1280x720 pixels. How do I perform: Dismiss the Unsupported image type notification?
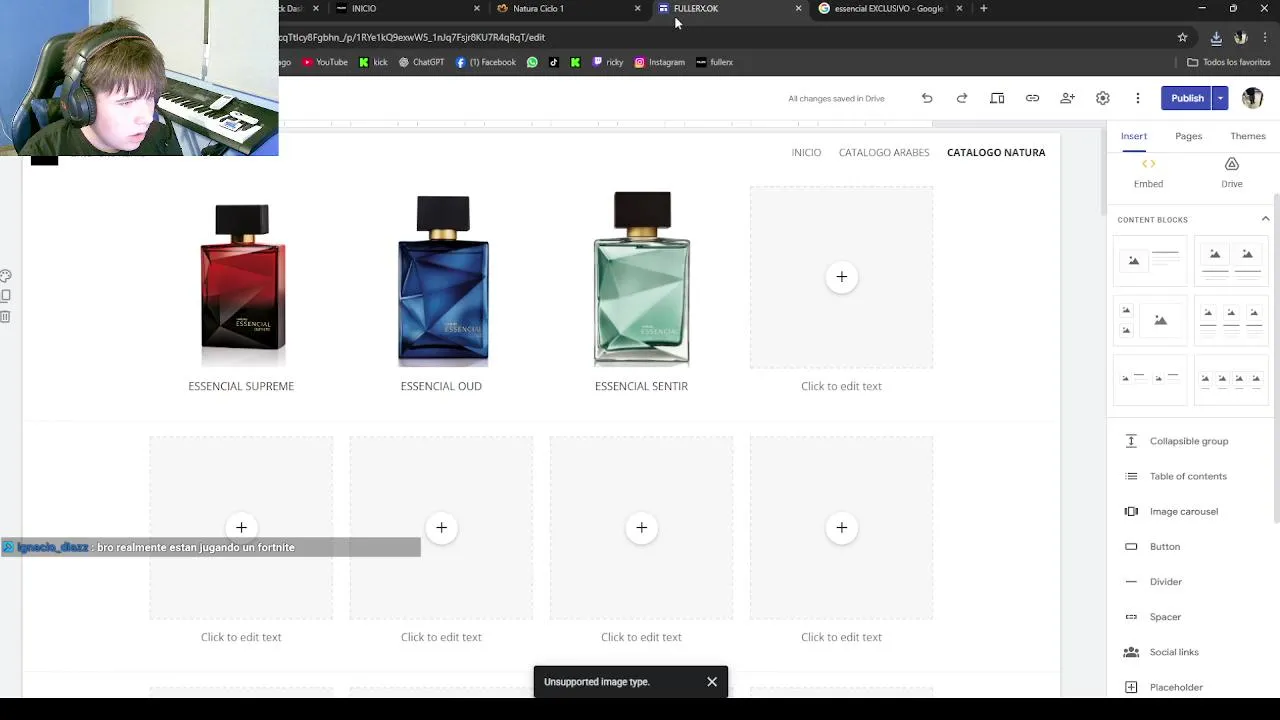(712, 682)
